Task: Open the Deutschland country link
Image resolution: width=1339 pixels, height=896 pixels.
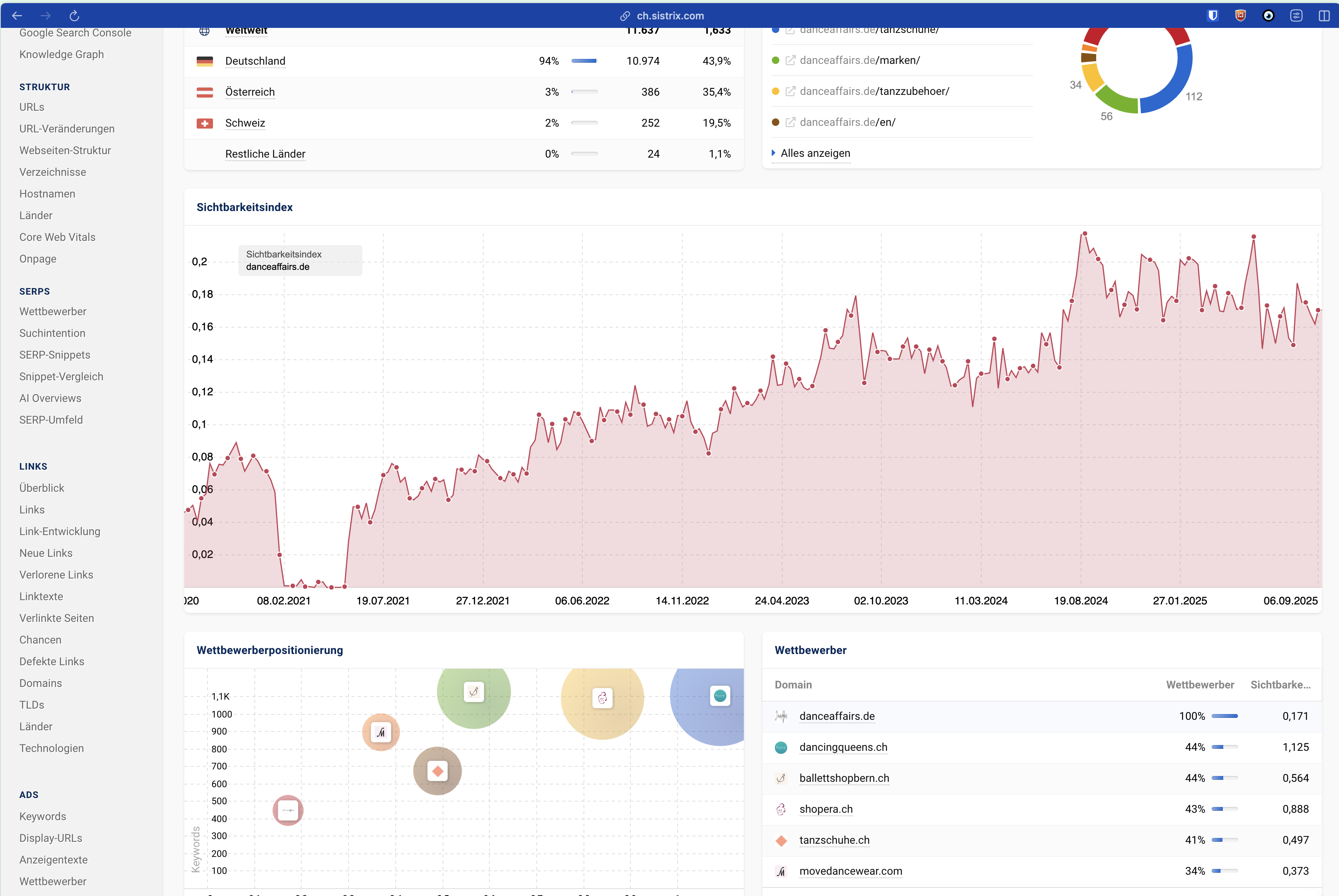Action: tap(255, 61)
